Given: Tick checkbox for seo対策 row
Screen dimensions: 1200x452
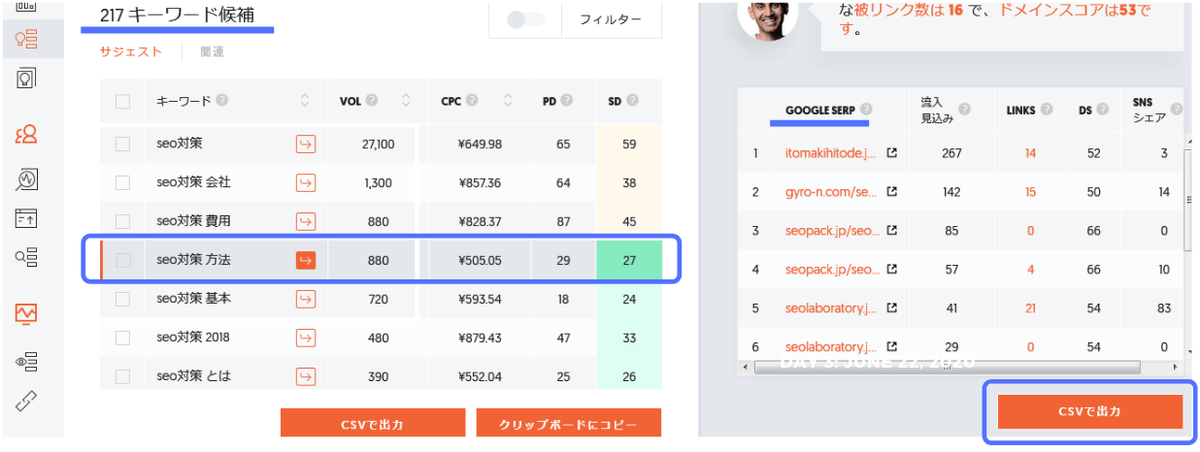Looking at the screenshot, I should pyautogui.click(x=123, y=144).
